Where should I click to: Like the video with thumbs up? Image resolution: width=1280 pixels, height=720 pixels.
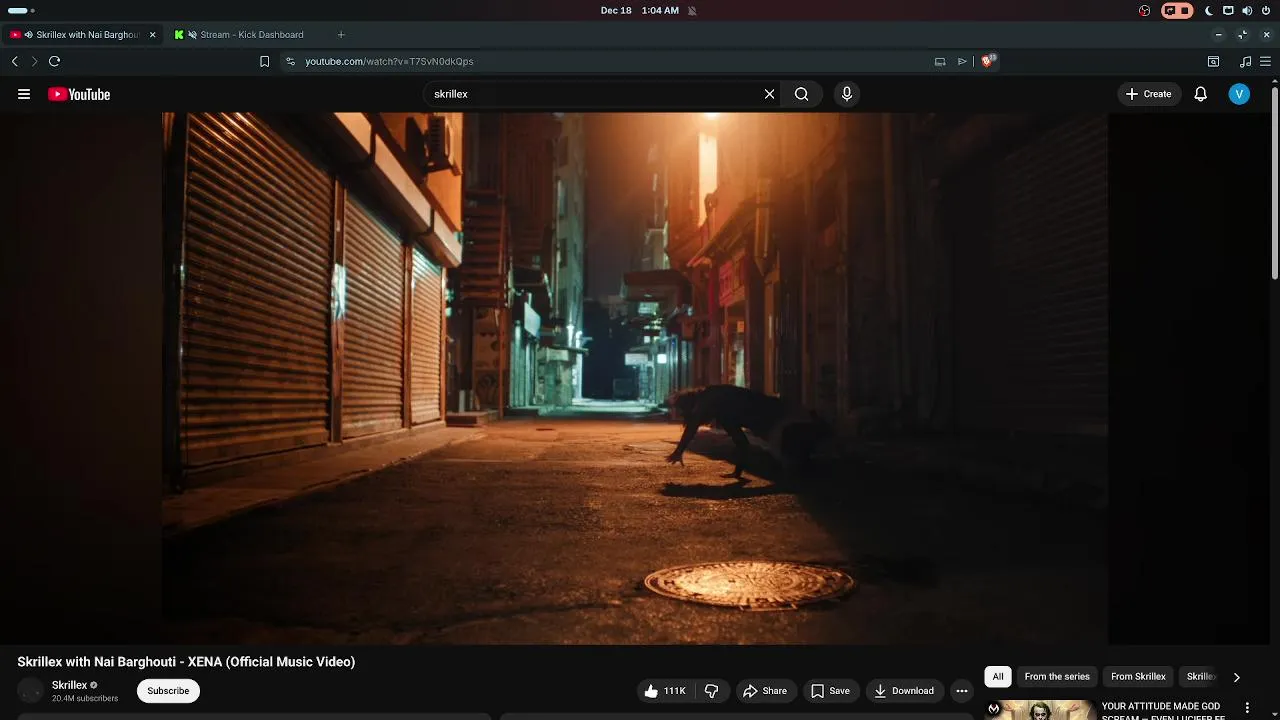tap(666, 691)
